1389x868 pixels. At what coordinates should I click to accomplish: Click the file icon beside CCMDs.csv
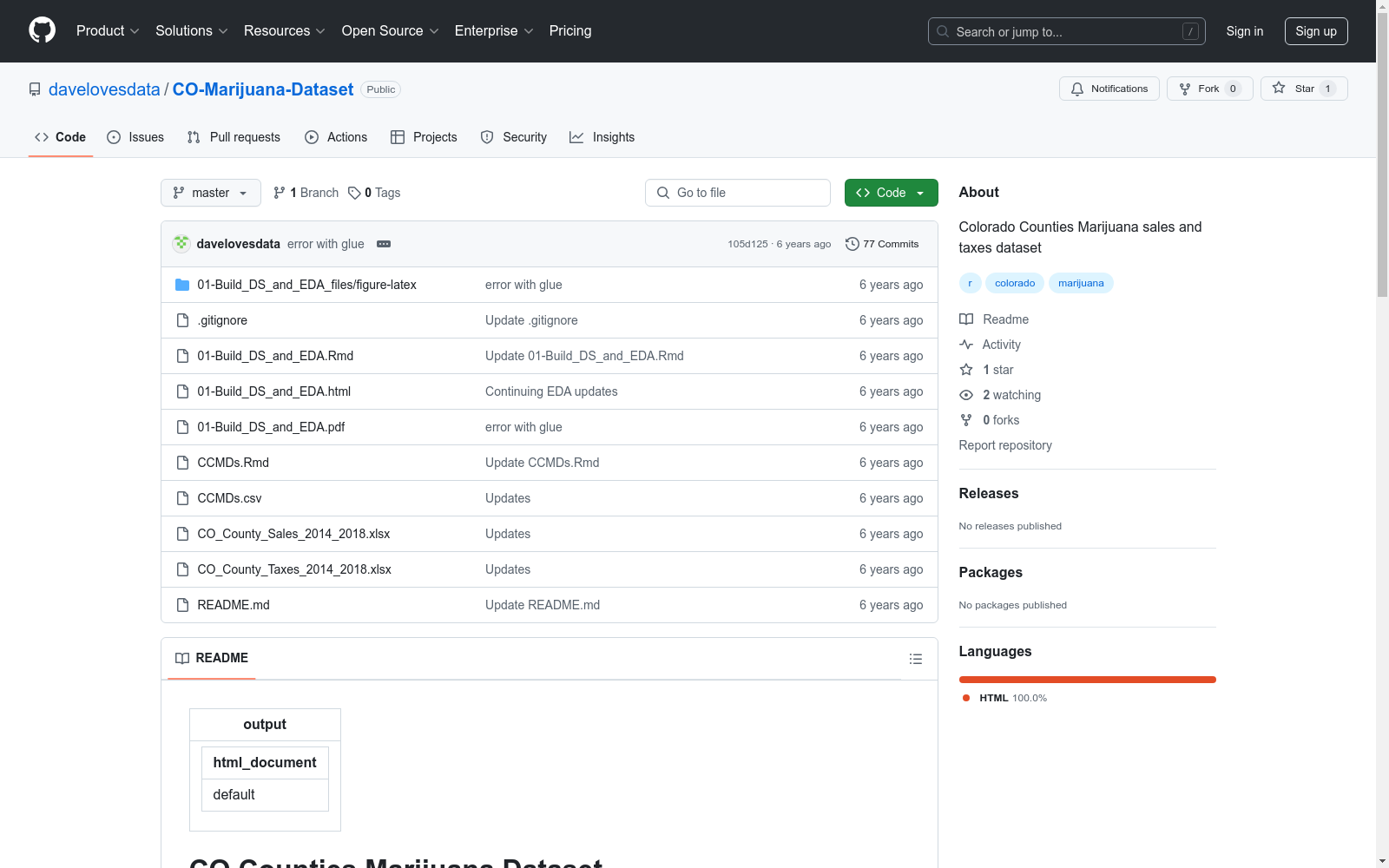click(182, 498)
